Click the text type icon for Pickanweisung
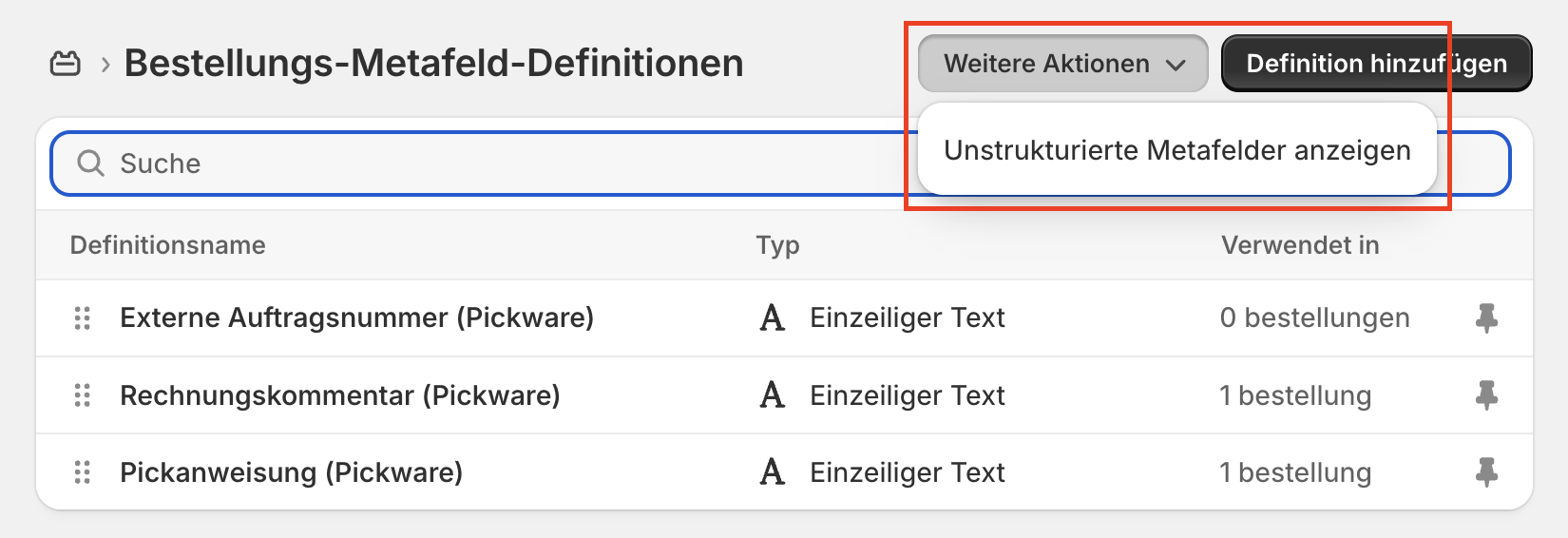This screenshot has width=1568, height=538. (x=773, y=472)
